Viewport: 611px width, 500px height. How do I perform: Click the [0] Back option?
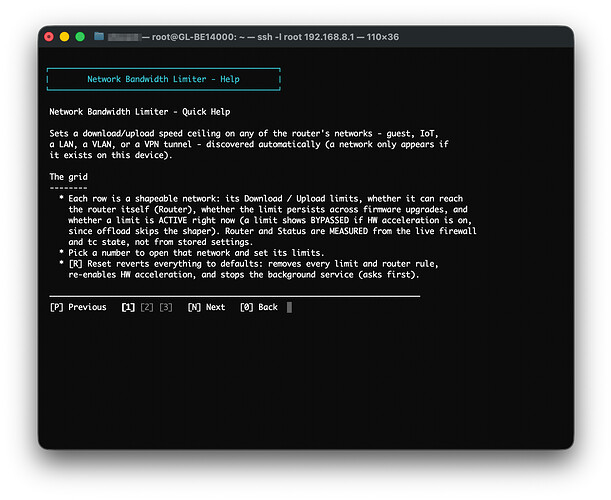pos(259,307)
